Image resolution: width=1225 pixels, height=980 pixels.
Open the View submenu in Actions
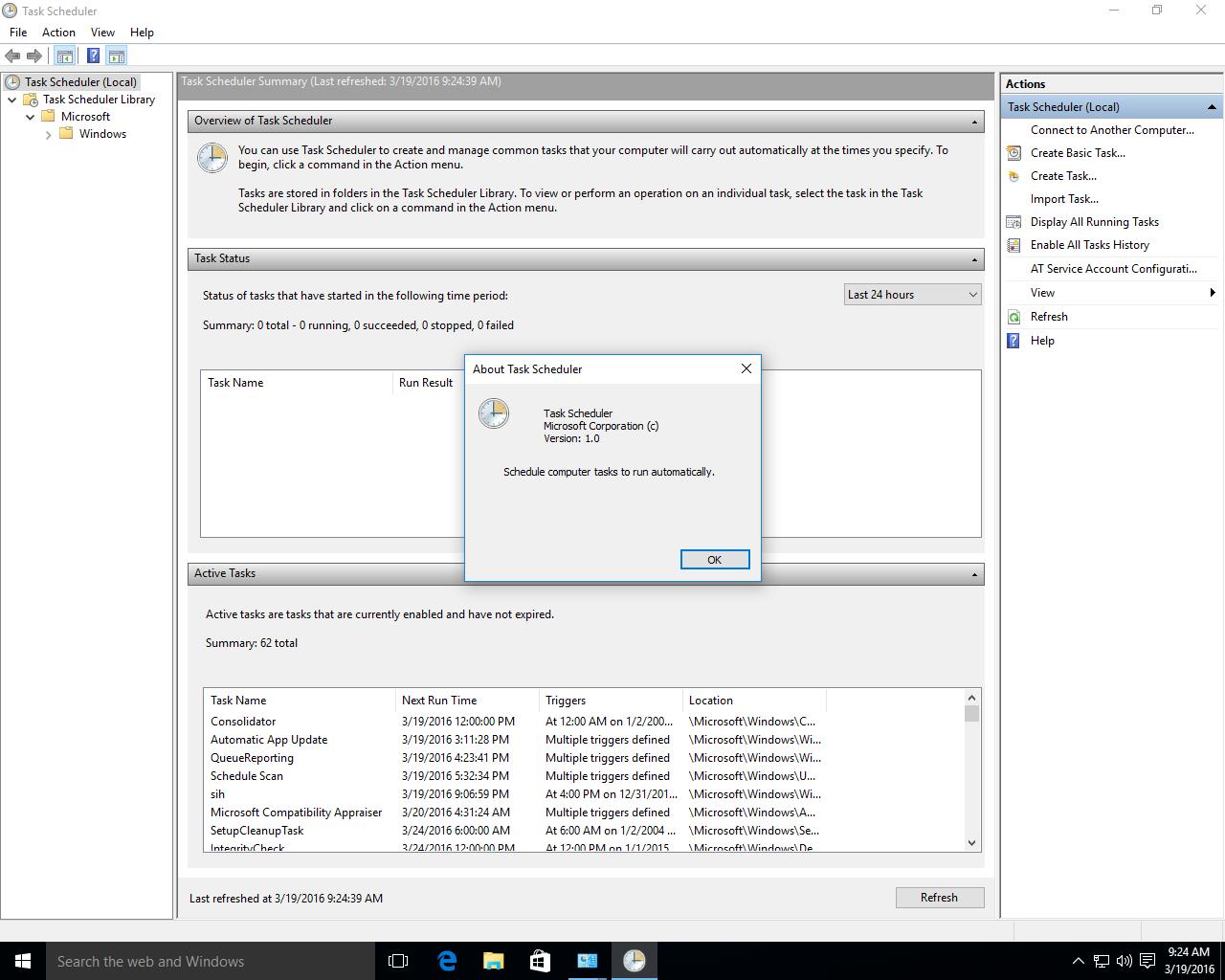point(1113,293)
